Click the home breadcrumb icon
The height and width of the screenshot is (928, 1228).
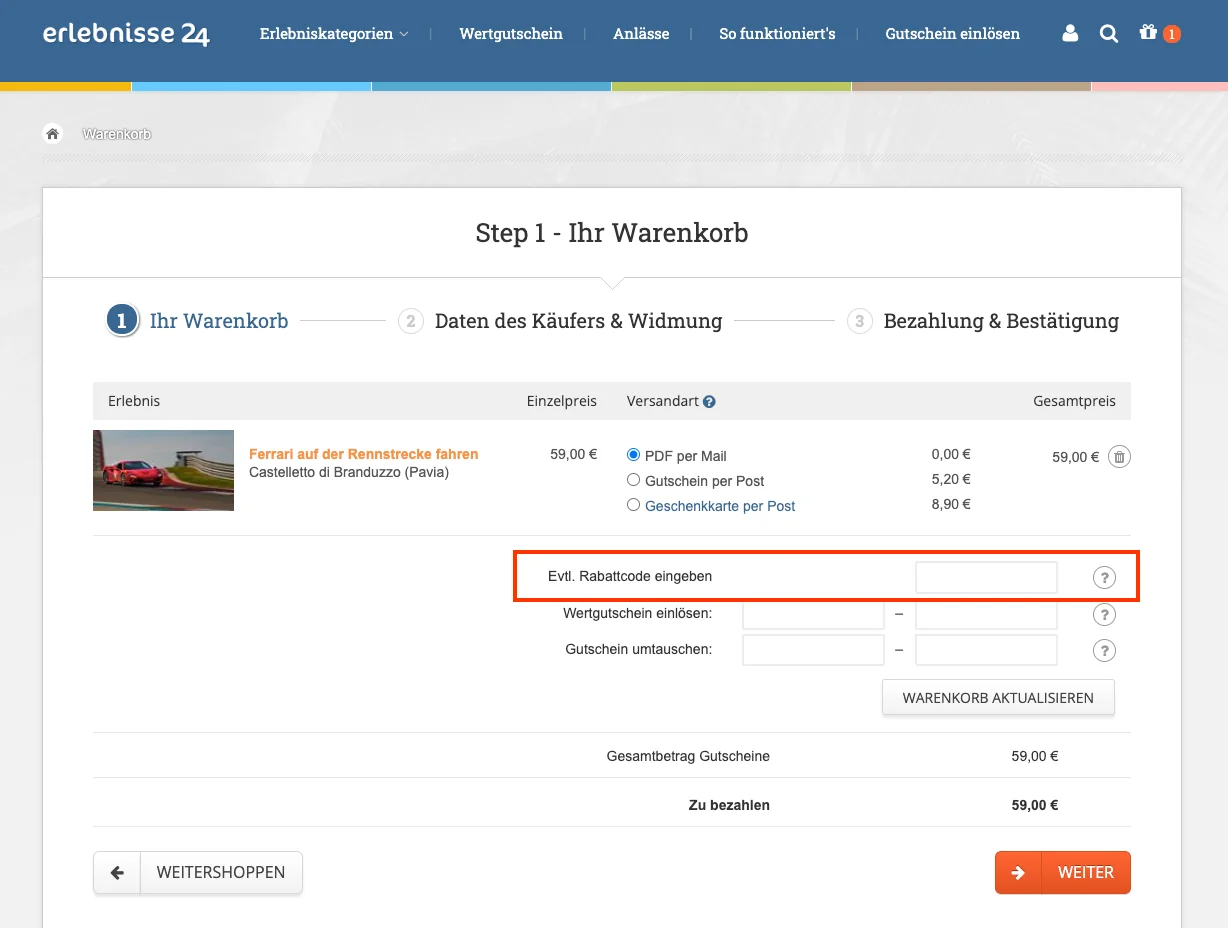52,133
